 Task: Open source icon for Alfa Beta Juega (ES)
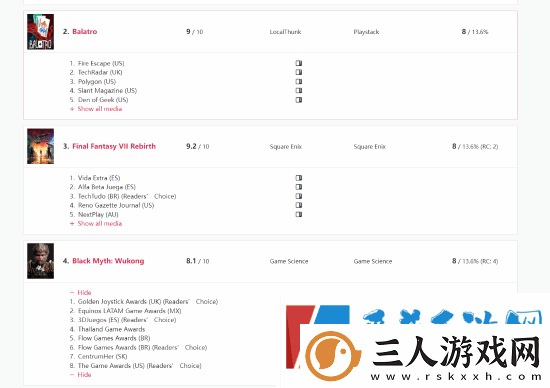coord(299,187)
